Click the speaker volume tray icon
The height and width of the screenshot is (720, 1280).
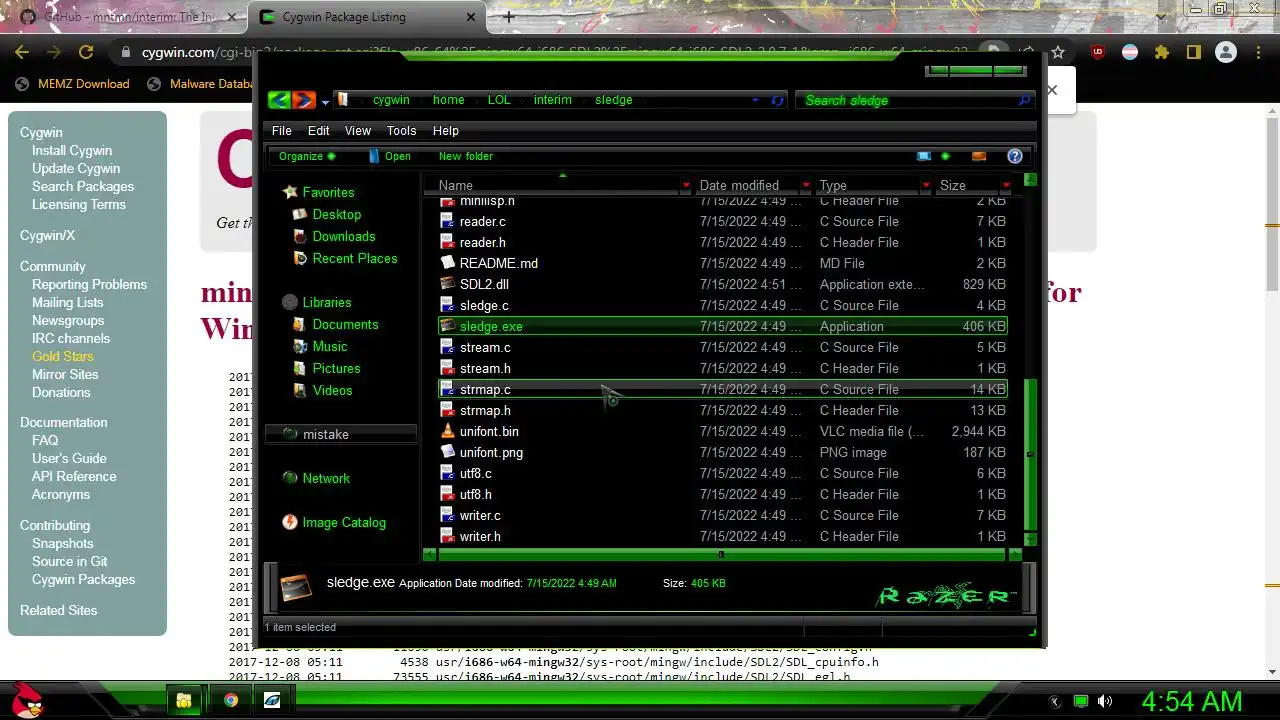pyautogui.click(x=1105, y=701)
